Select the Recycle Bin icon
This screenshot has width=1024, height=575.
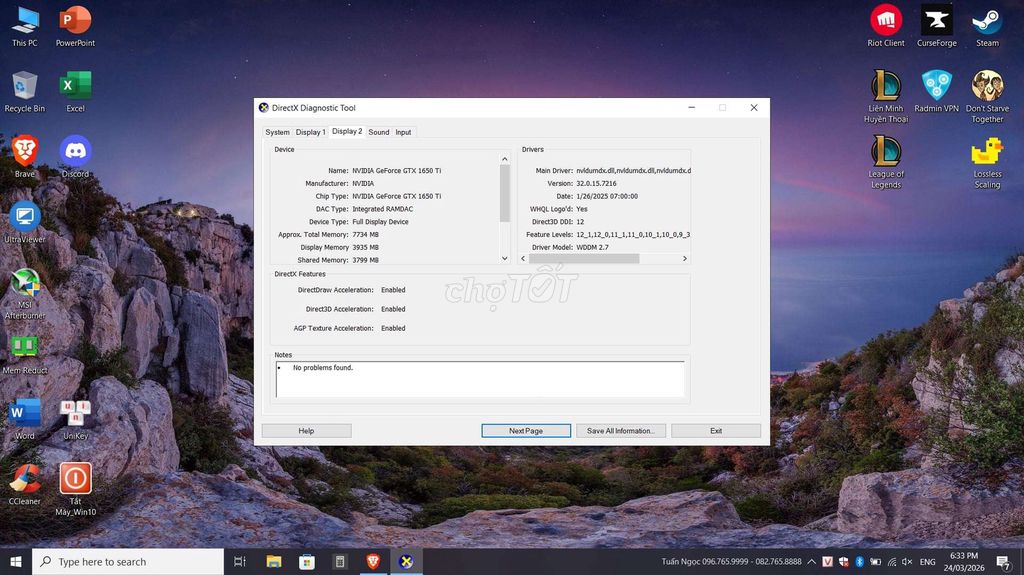pyautogui.click(x=25, y=92)
